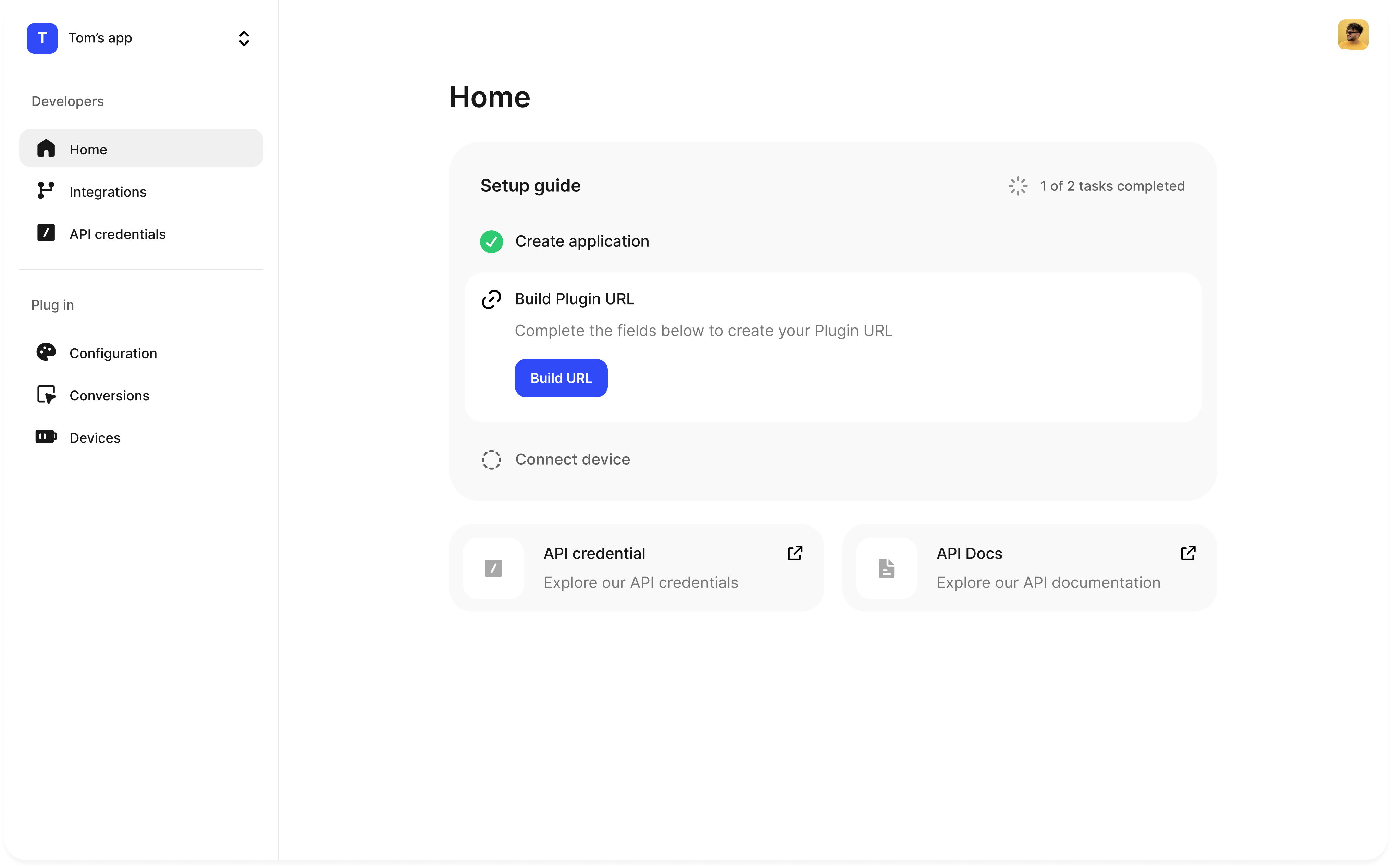Select the Home icon in sidebar
This screenshot has width=1392, height=868.
pyautogui.click(x=46, y=149)
